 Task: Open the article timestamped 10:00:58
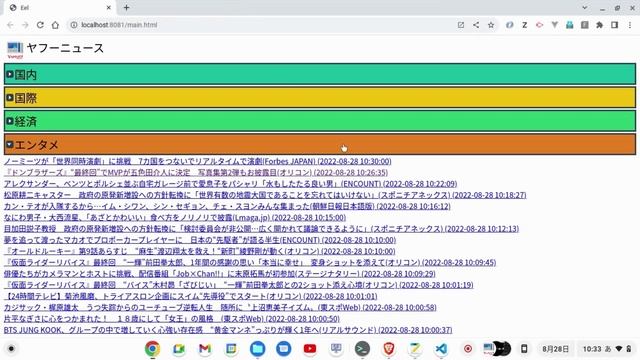pyautogui.click(x=220, y=307)
